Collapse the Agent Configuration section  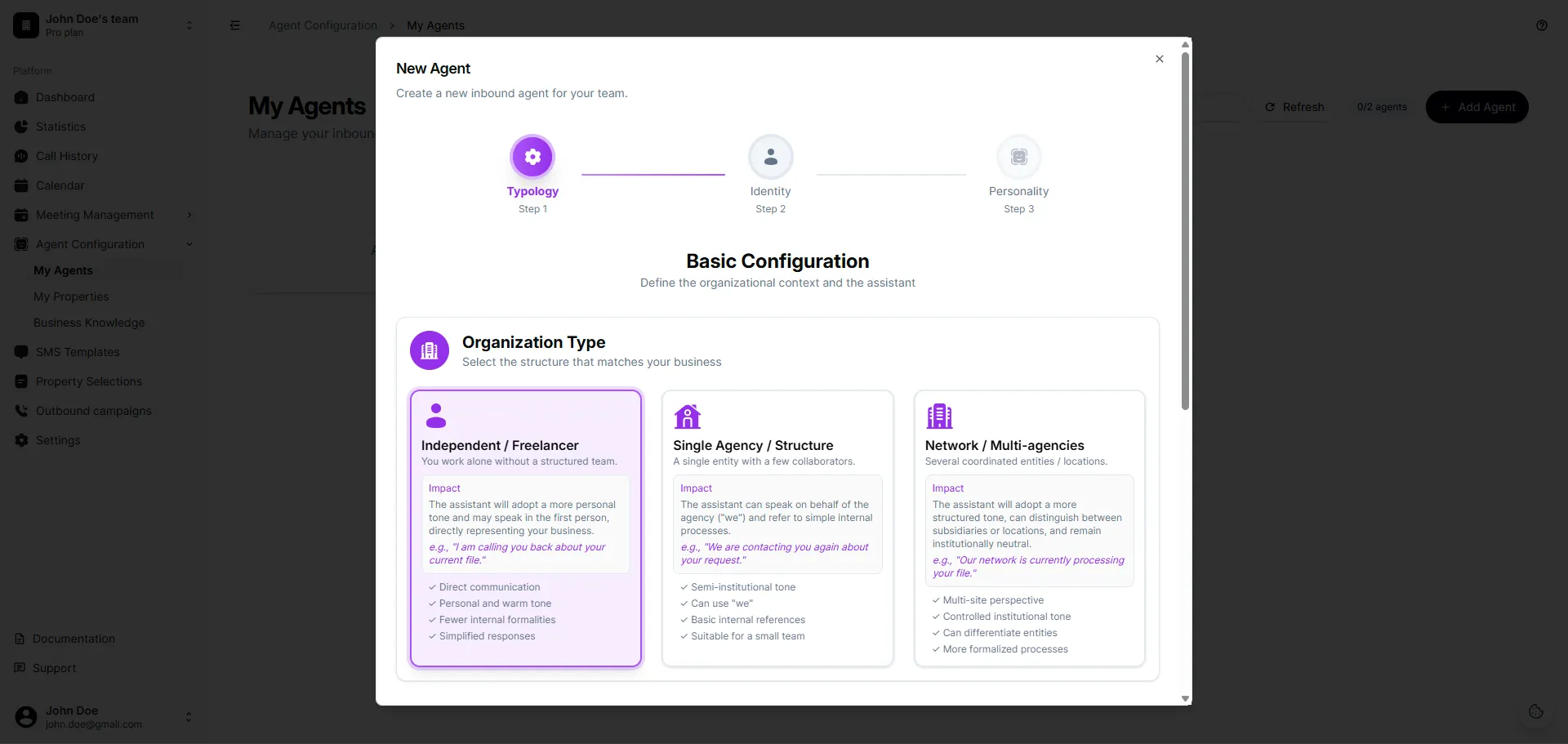click(189, 243)
